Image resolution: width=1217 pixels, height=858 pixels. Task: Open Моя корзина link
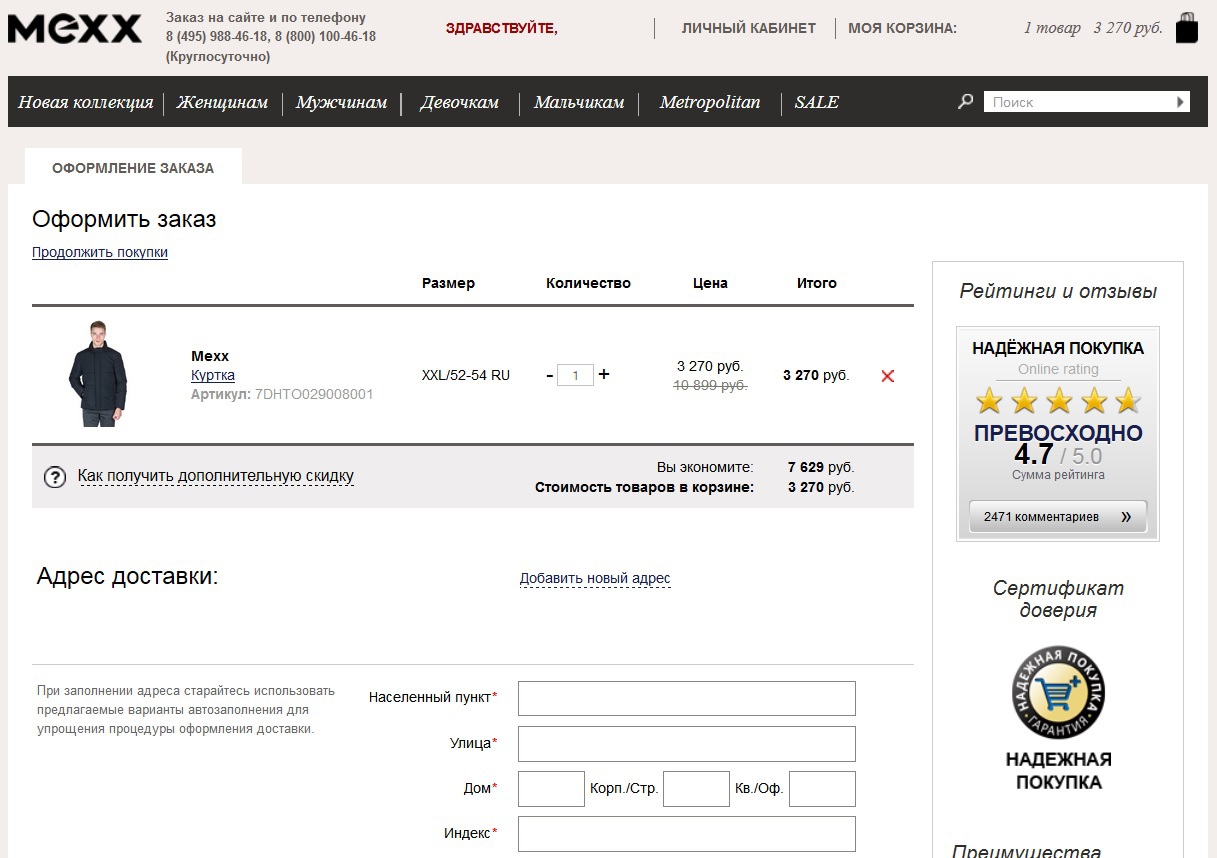tap(902, 28)
